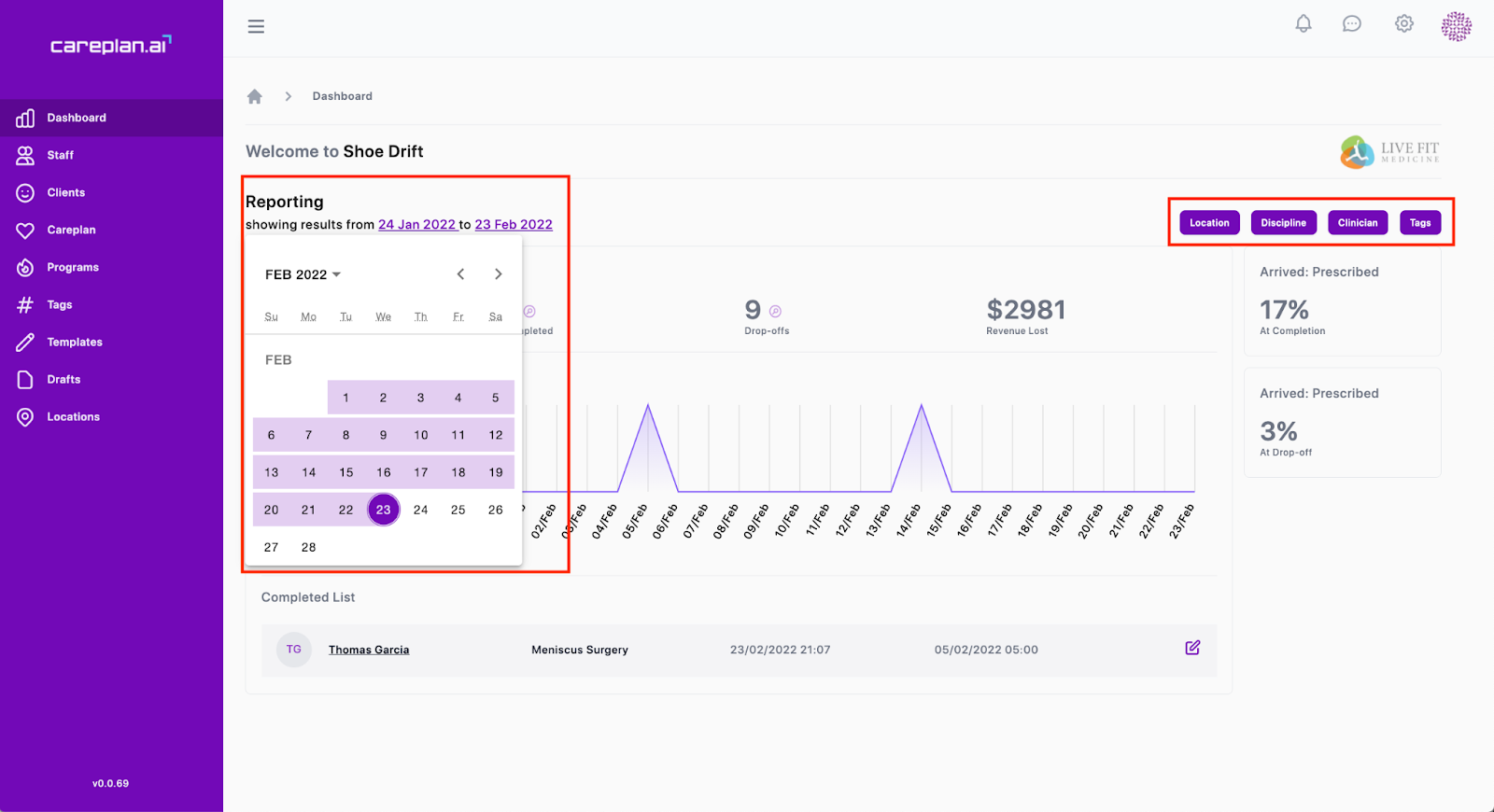Click the Dashboard bar chart icon in sidebar
This screenshot has width=1494, height=812.
25,118
